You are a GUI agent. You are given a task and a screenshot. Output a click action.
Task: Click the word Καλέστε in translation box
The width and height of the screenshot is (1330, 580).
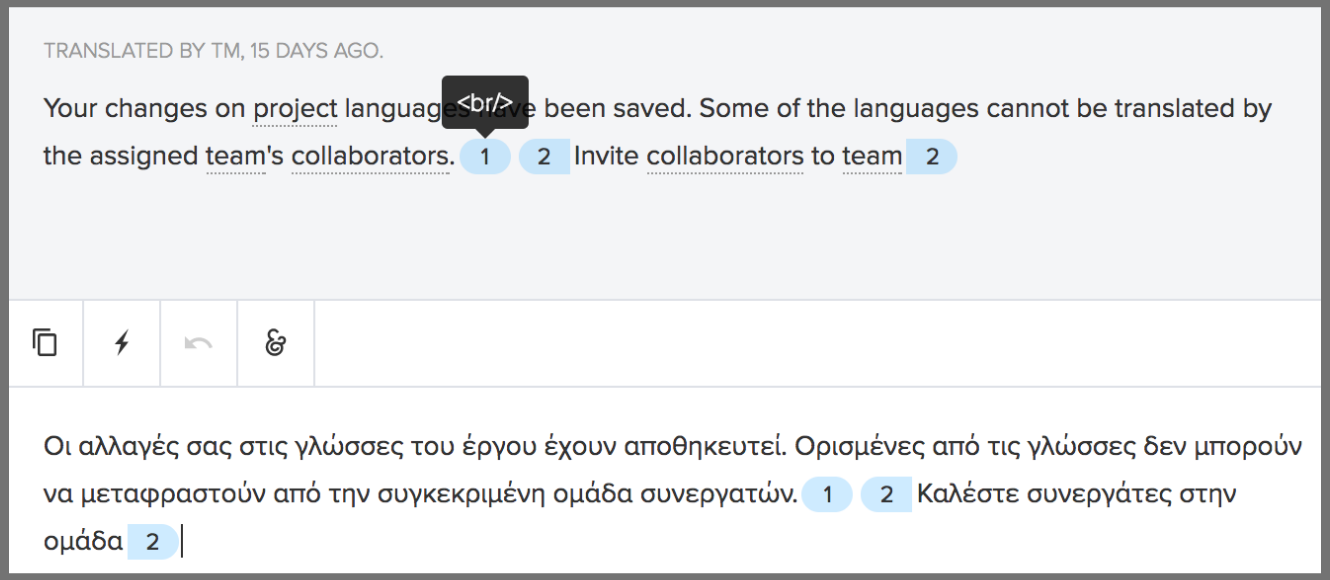pyautogui.click(x=968, y=495)
